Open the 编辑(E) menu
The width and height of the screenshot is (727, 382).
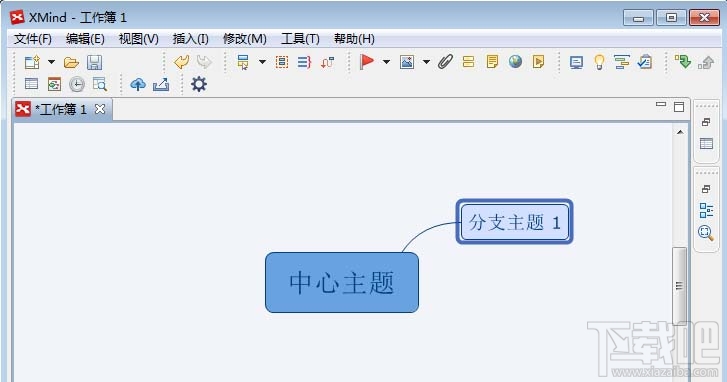(x=85, y=39)
